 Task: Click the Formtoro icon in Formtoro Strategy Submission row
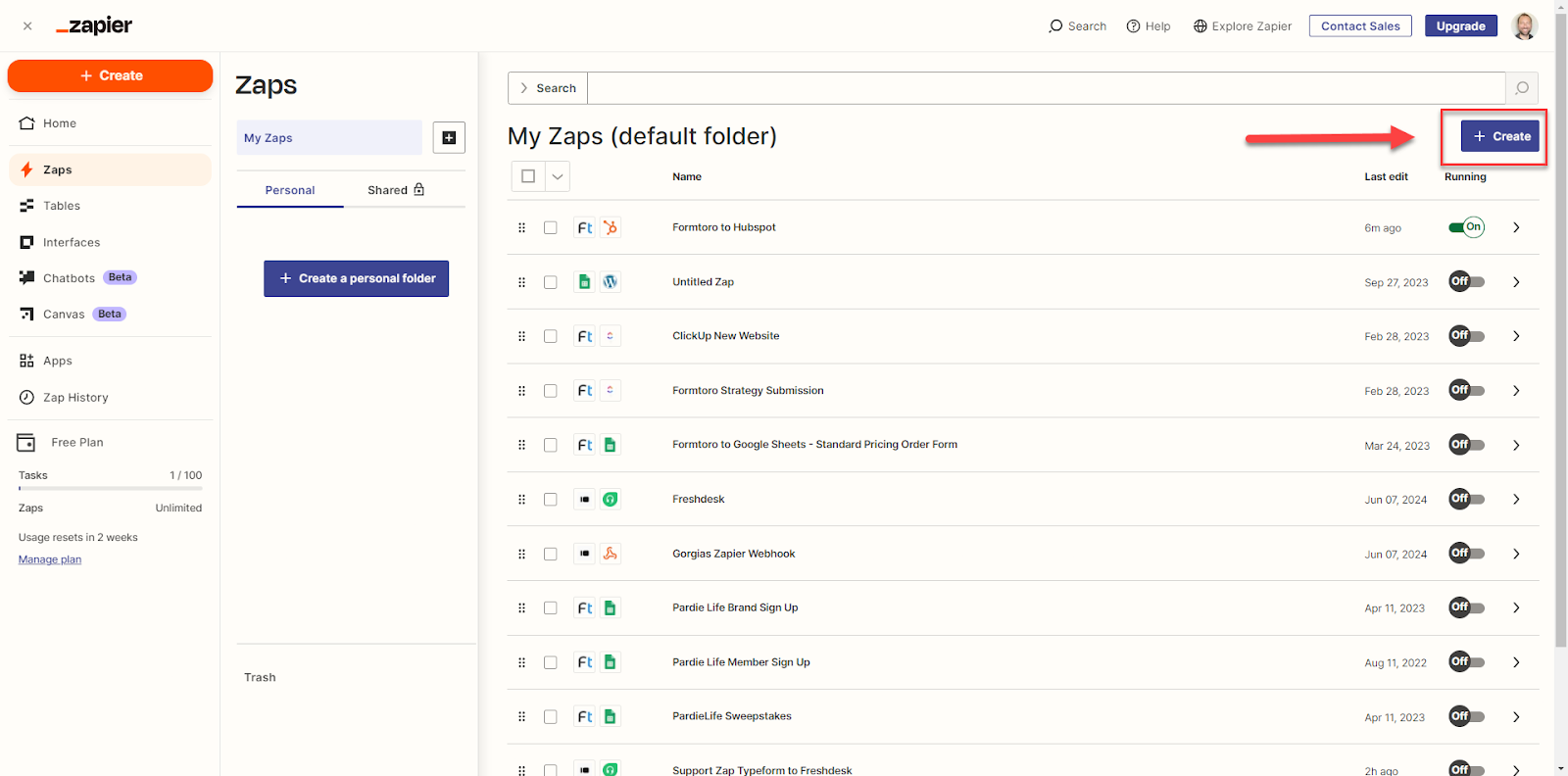click(584, 391)
